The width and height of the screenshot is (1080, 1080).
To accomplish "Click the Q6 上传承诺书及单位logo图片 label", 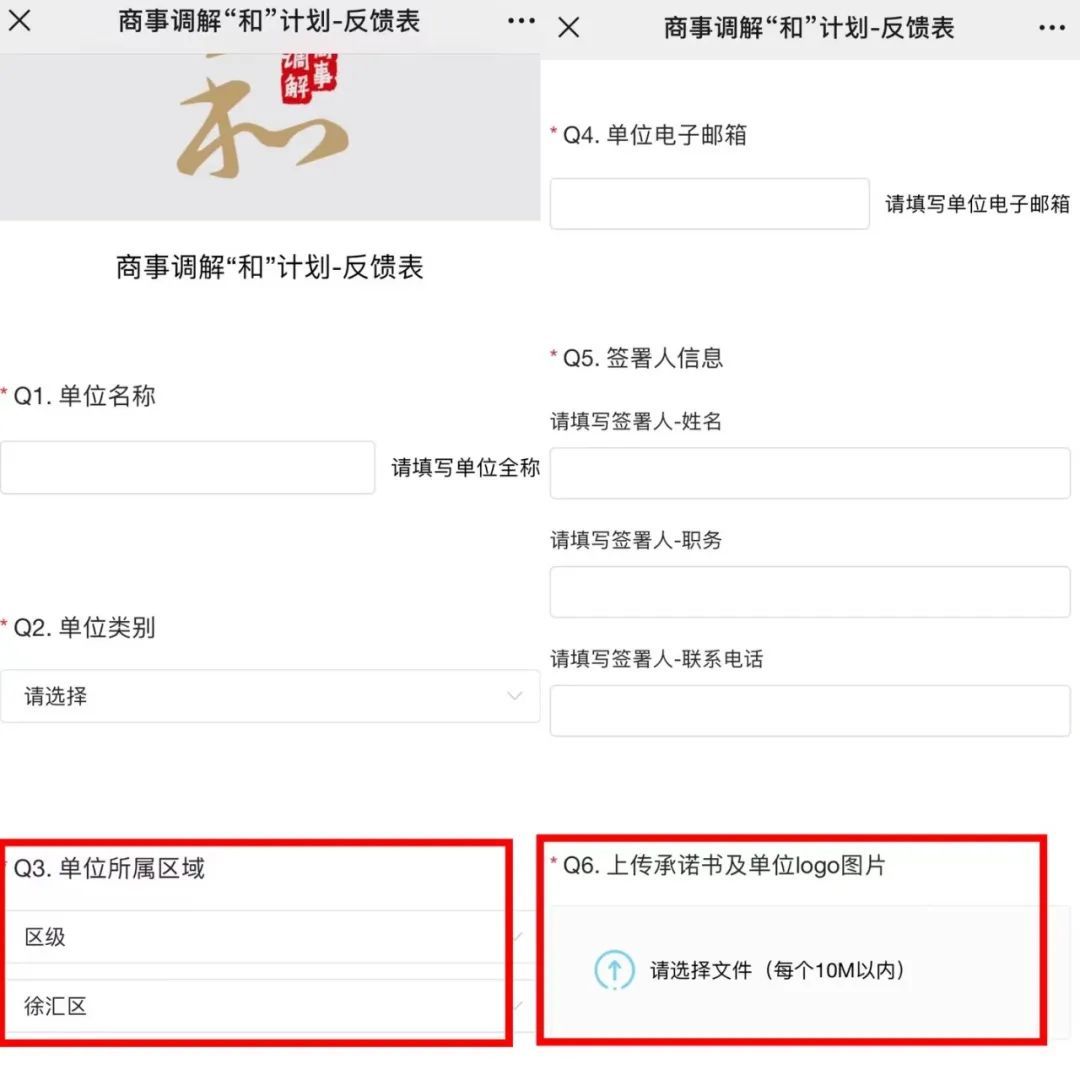I will (724, 865).
